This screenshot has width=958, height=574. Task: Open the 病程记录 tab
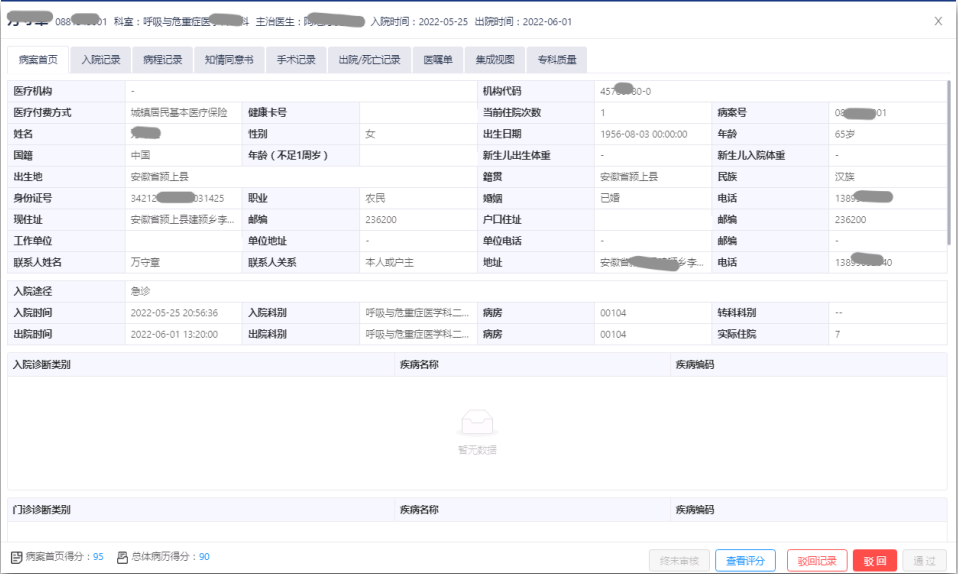pyautogui.click(x=163, y=60)
